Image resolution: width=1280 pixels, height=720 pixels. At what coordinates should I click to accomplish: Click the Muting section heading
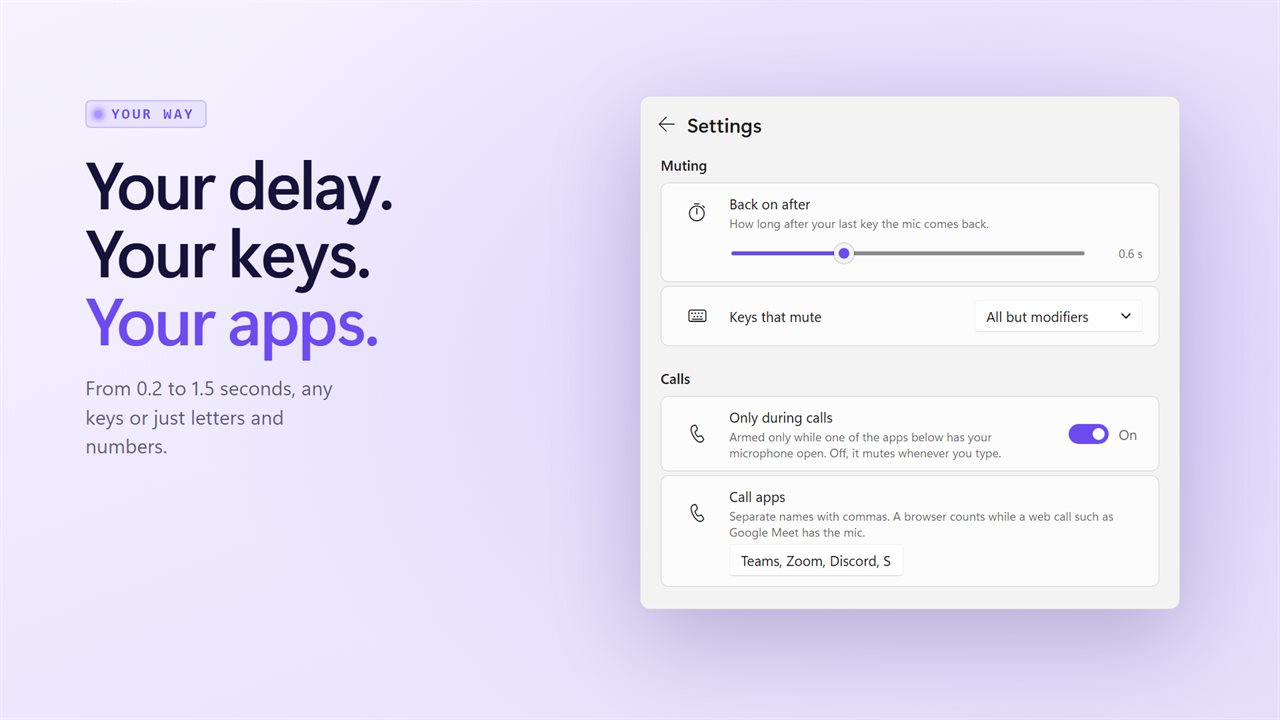[x=684, y=166]
